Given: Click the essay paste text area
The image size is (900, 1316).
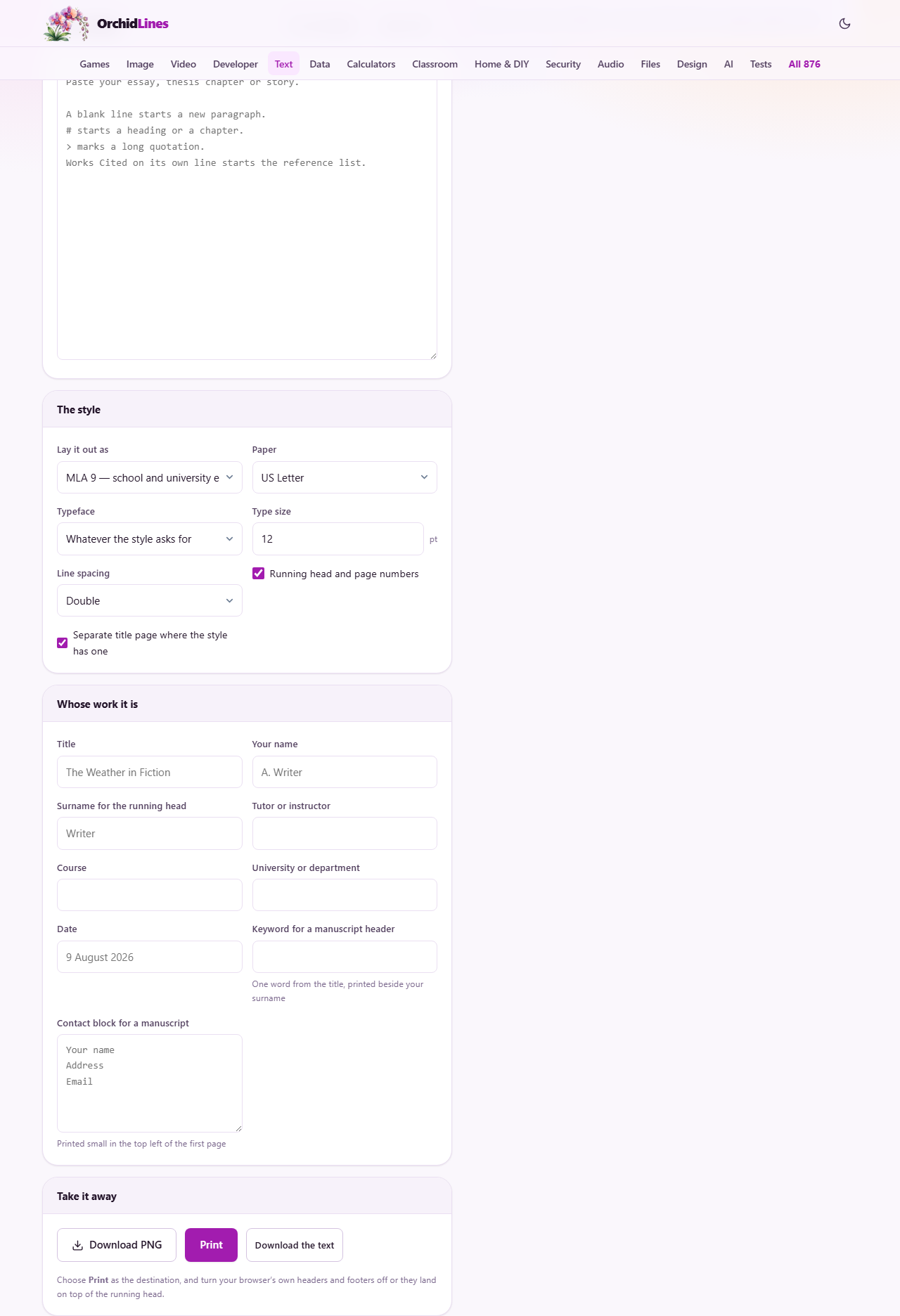Looking at the screenshot, I should 247,219.
